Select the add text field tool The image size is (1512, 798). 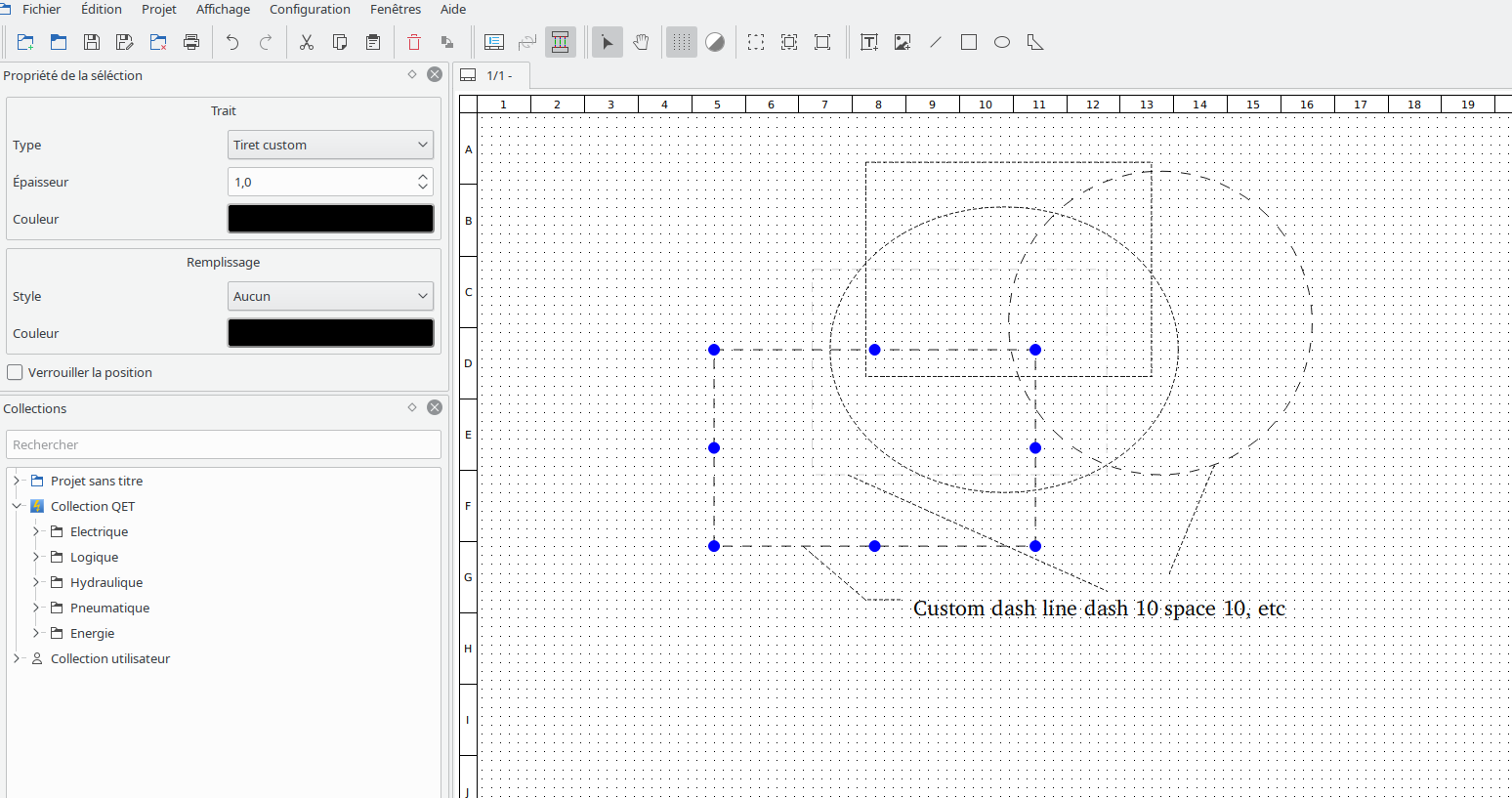(x=869, y=42)
